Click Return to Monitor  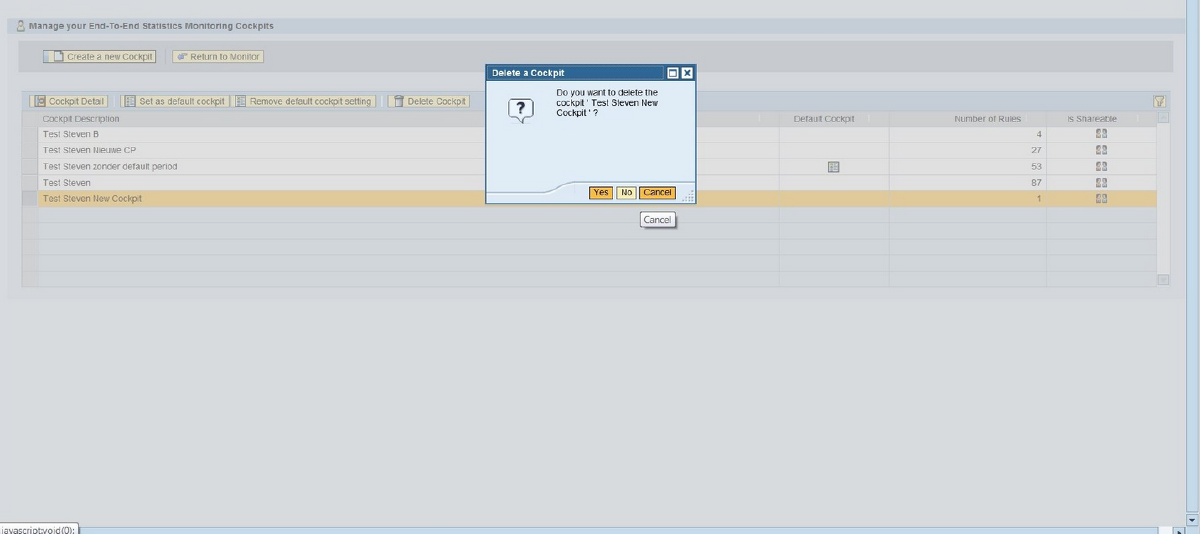point(218,57)
